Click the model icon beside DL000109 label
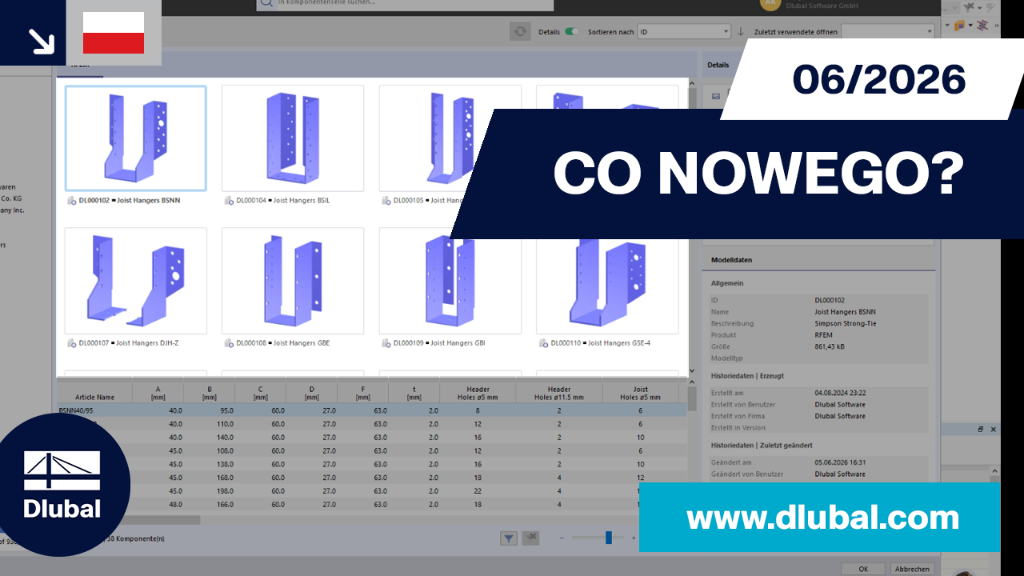This screenshot has height=576, width=1024. pos(387,343)
